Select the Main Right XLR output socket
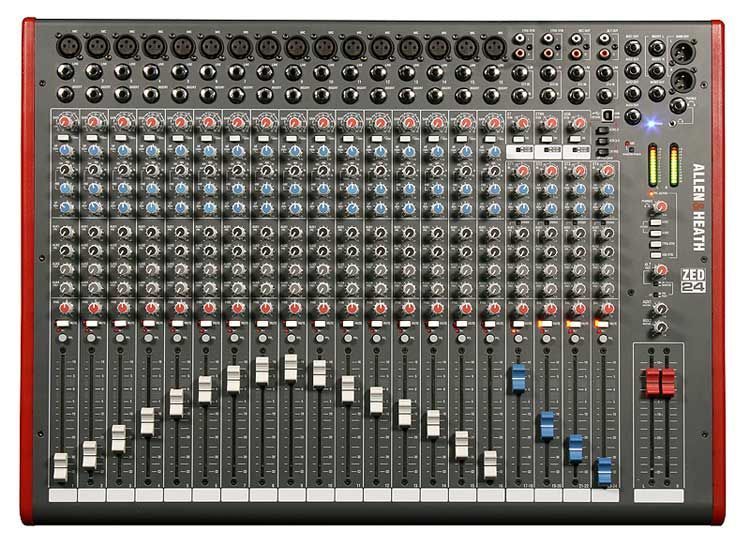750x547 pixels. click(x=683, y=80)
